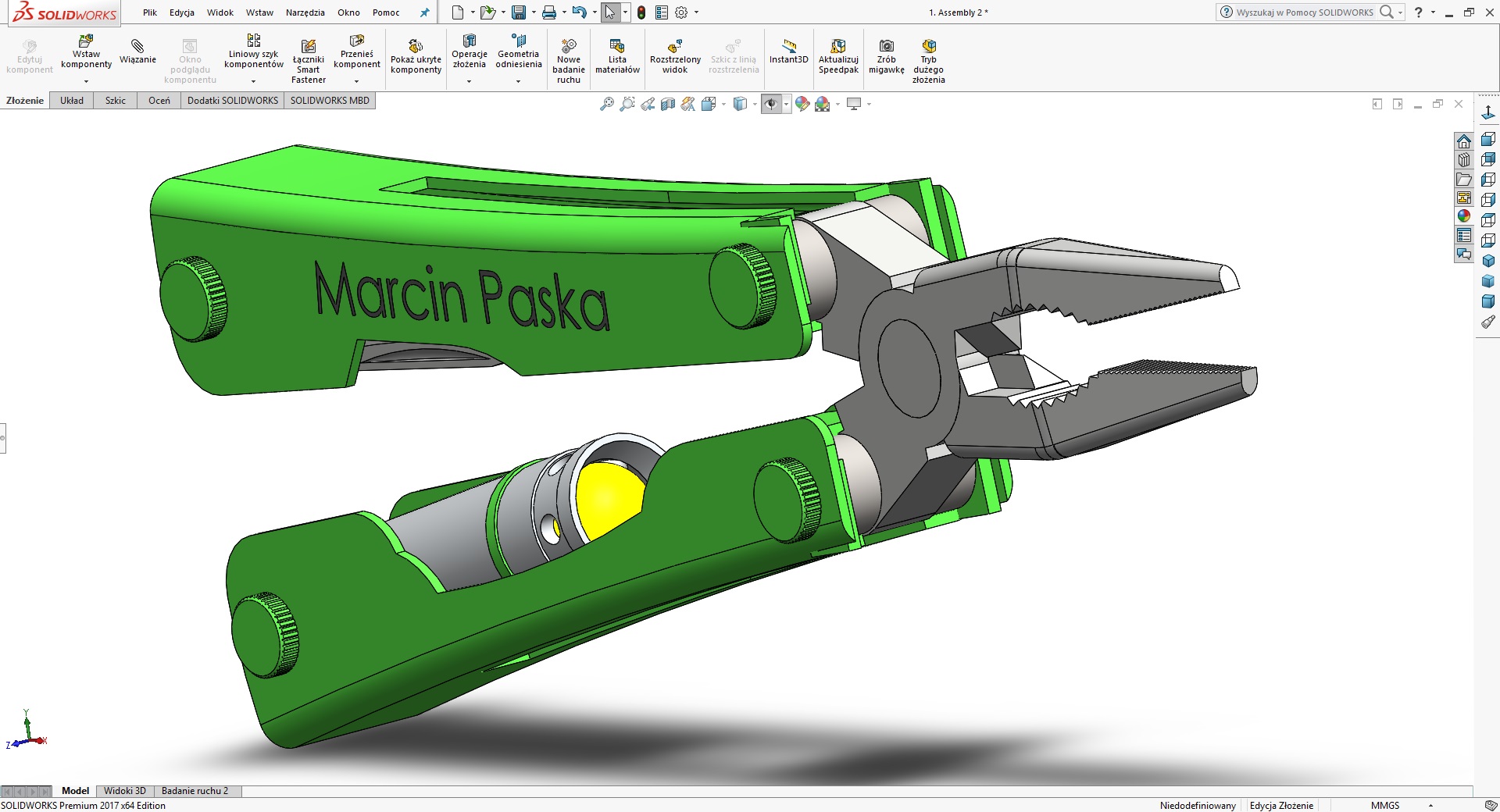Click the Open file folder icon
Image resolution: width=1500 pixels, height=812 pixels.
click(487, 12)
